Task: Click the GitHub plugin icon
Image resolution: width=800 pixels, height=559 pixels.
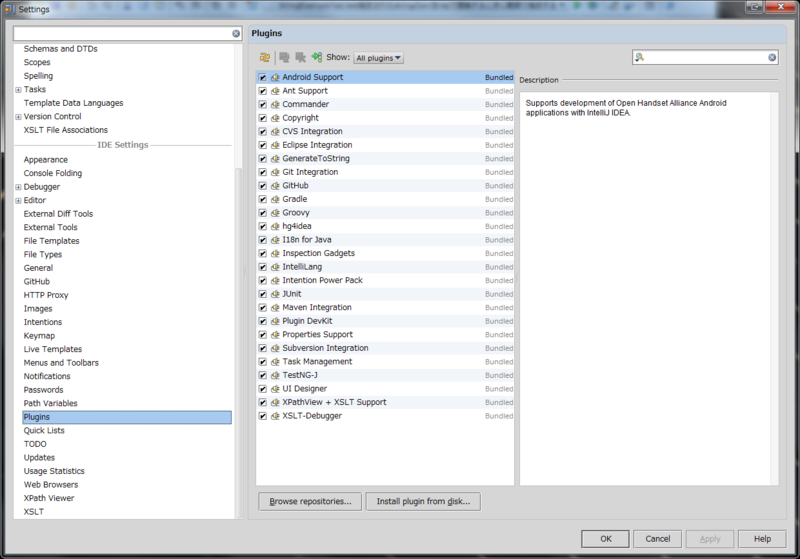Action: click(275, 186)
